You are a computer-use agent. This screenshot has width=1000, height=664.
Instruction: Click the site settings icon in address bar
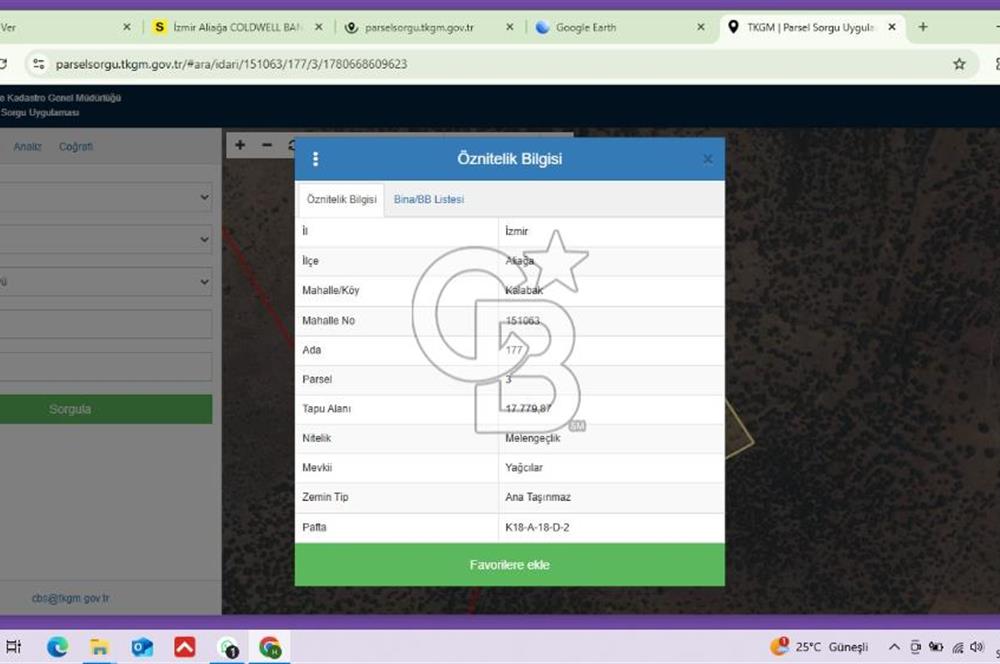click(x=39, y=64)
